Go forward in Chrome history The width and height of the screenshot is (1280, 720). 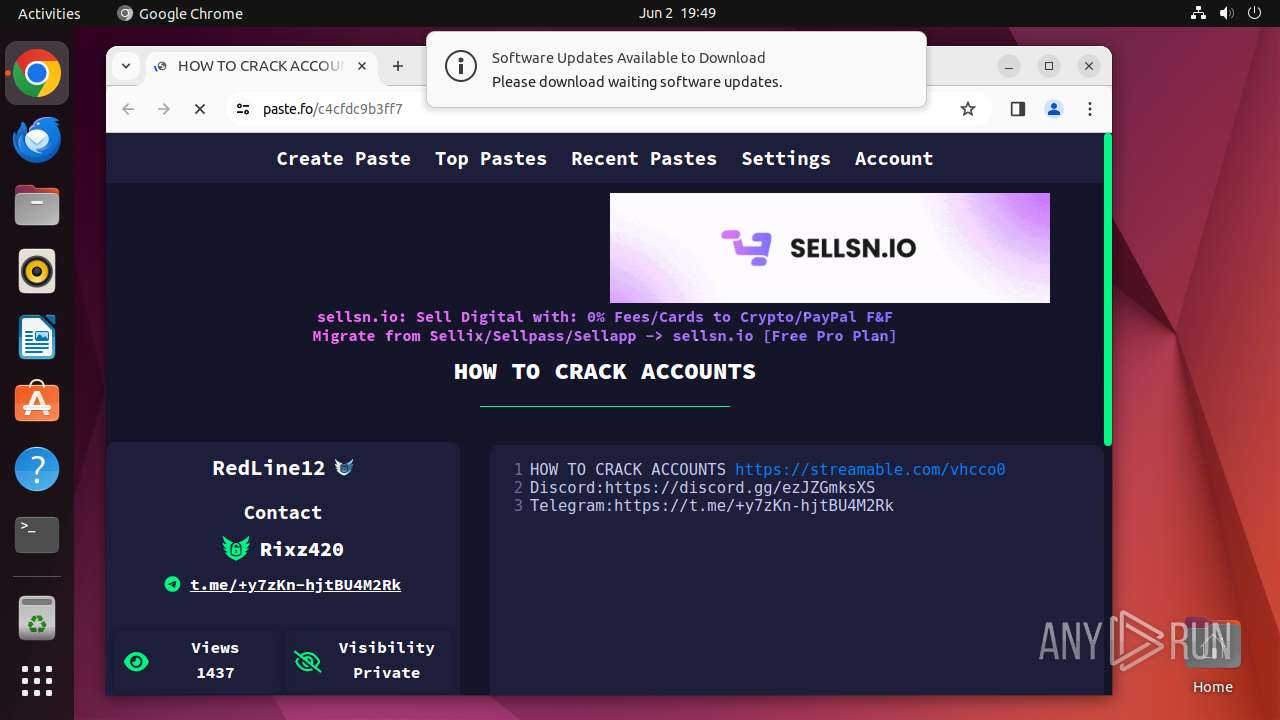(164, 109)
